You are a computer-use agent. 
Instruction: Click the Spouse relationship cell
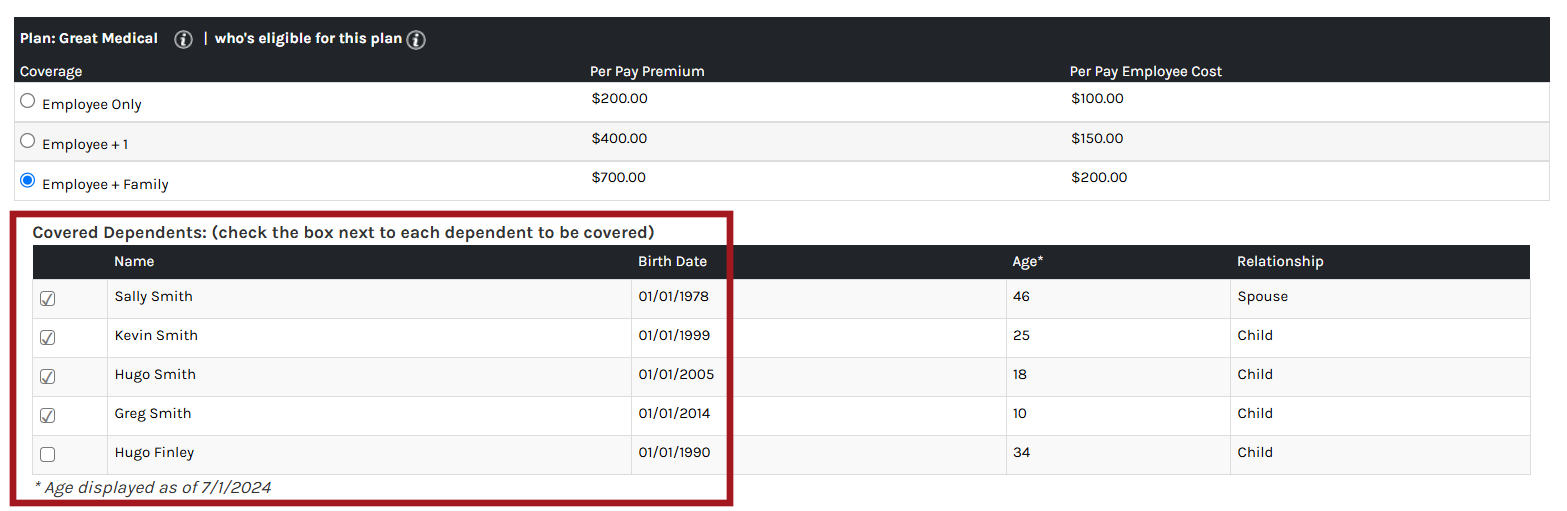[x=1262, y=297]
